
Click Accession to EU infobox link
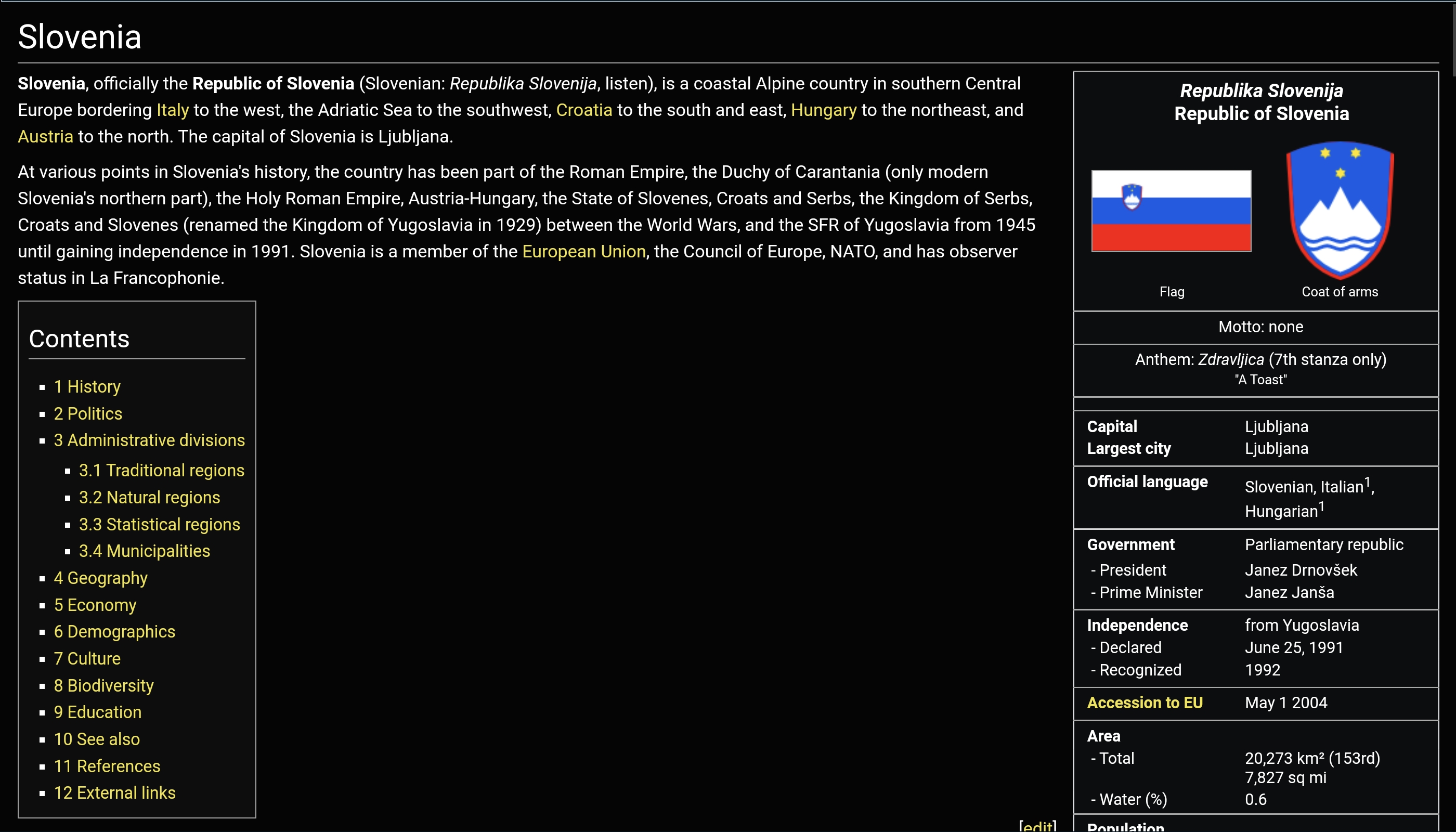click(1145, 703)
